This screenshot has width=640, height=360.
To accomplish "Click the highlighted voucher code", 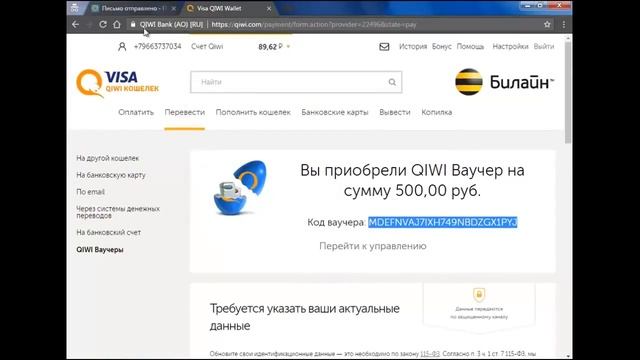I will point(443,222).
